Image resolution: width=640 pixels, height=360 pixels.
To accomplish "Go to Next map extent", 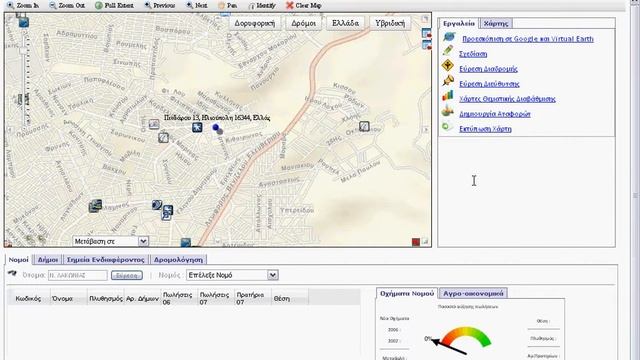I will (x=197, y=5).
